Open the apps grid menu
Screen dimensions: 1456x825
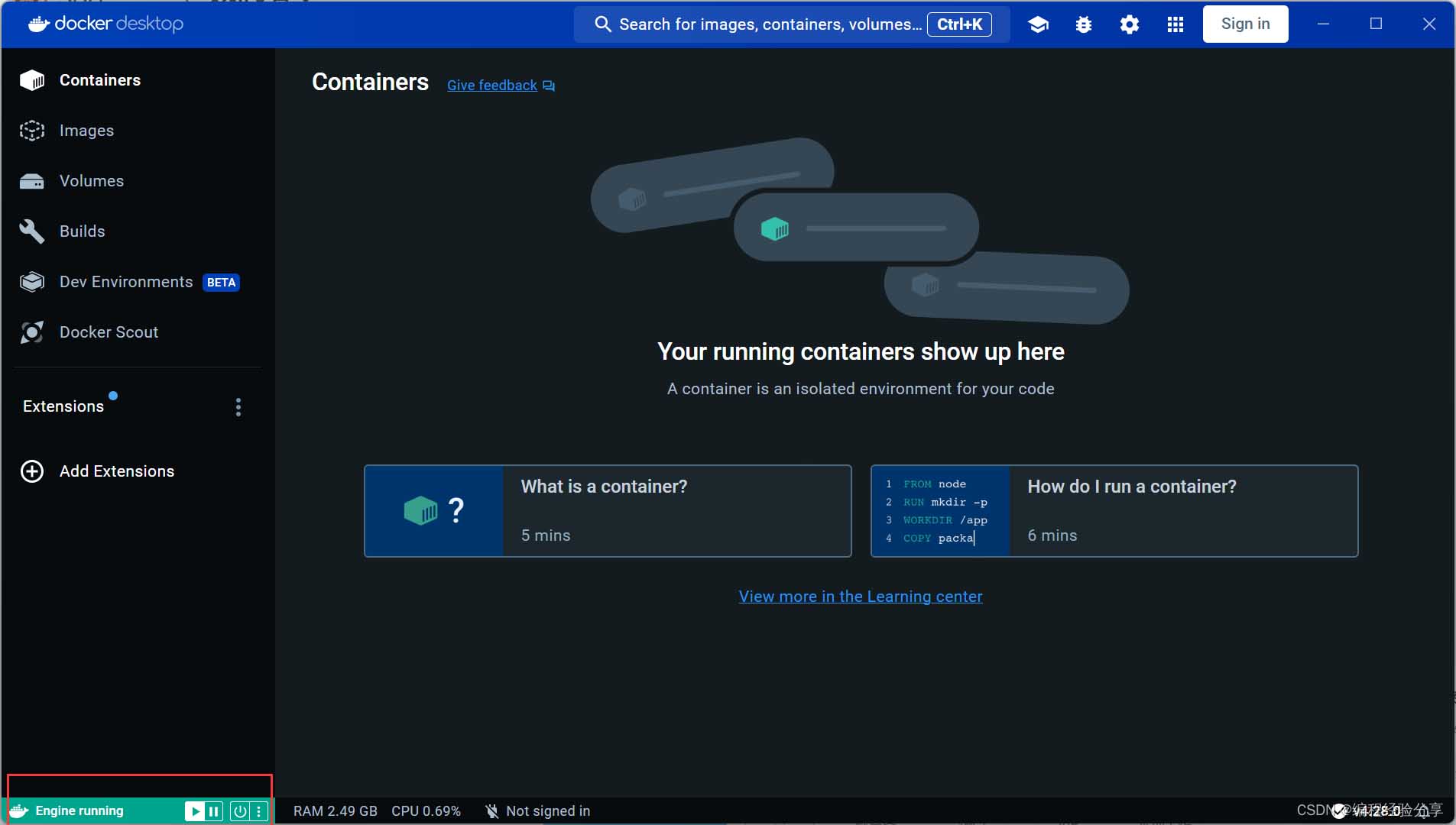tap(1176, 24)
